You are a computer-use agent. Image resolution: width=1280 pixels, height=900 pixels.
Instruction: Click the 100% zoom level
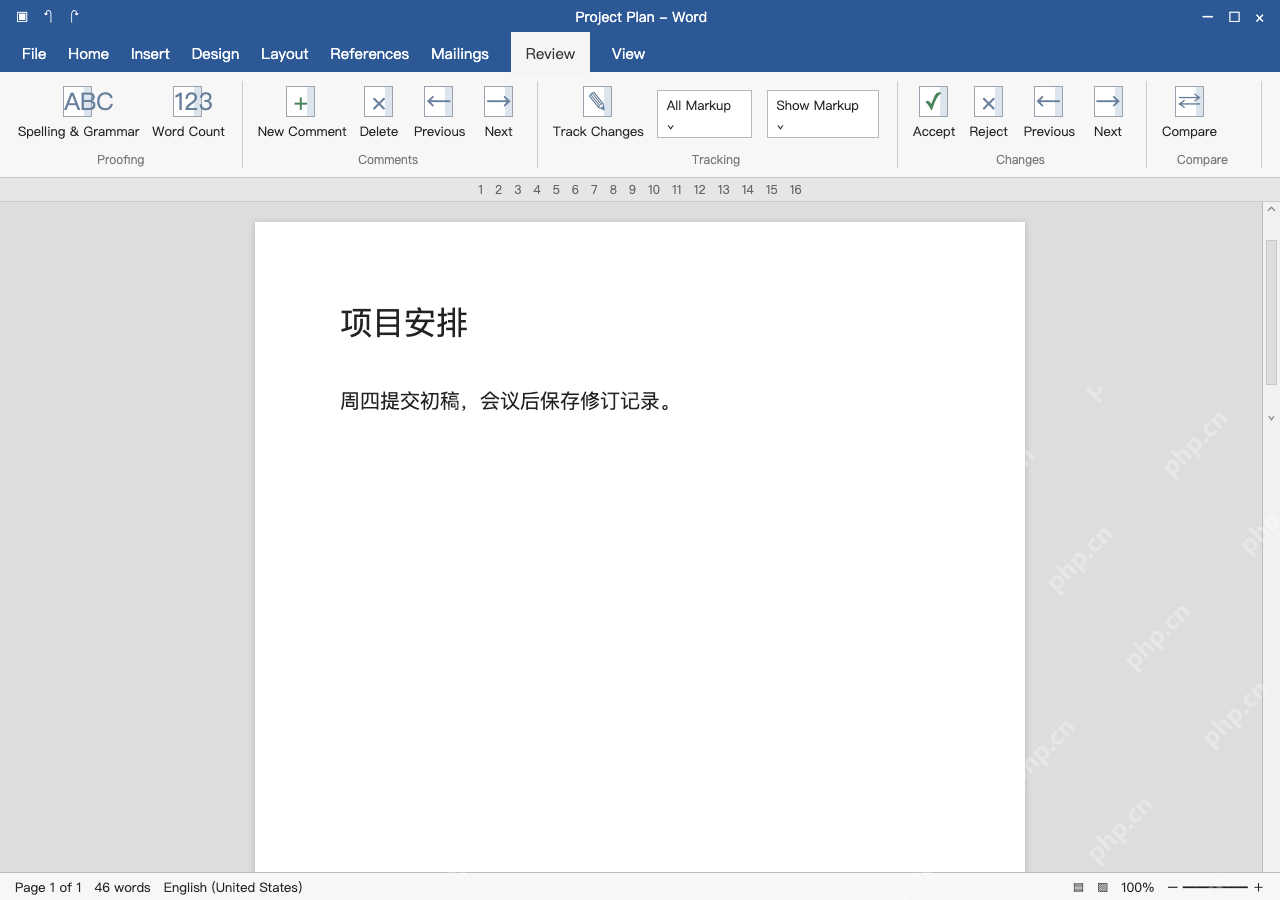click(x=1137, y=887)
